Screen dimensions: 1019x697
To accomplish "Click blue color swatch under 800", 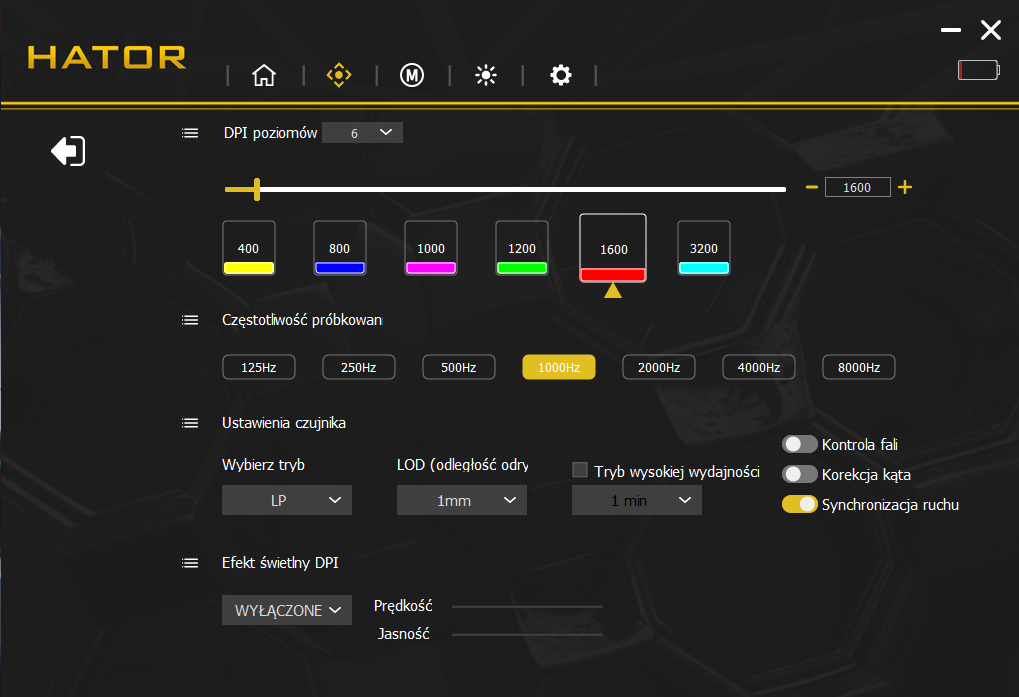I will 340,268.
